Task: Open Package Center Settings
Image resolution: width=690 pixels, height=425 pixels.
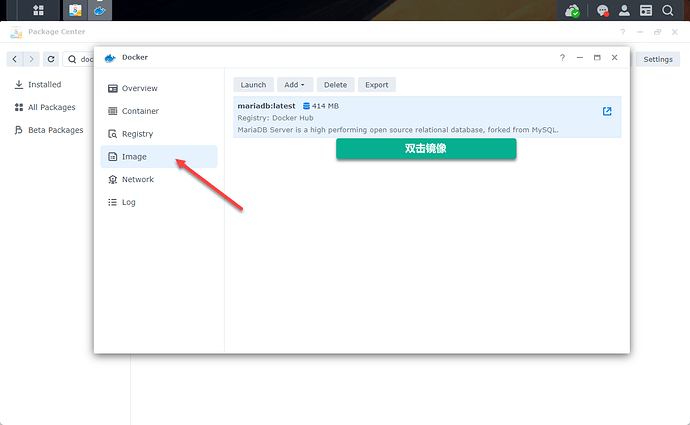Action: point(658,59)
